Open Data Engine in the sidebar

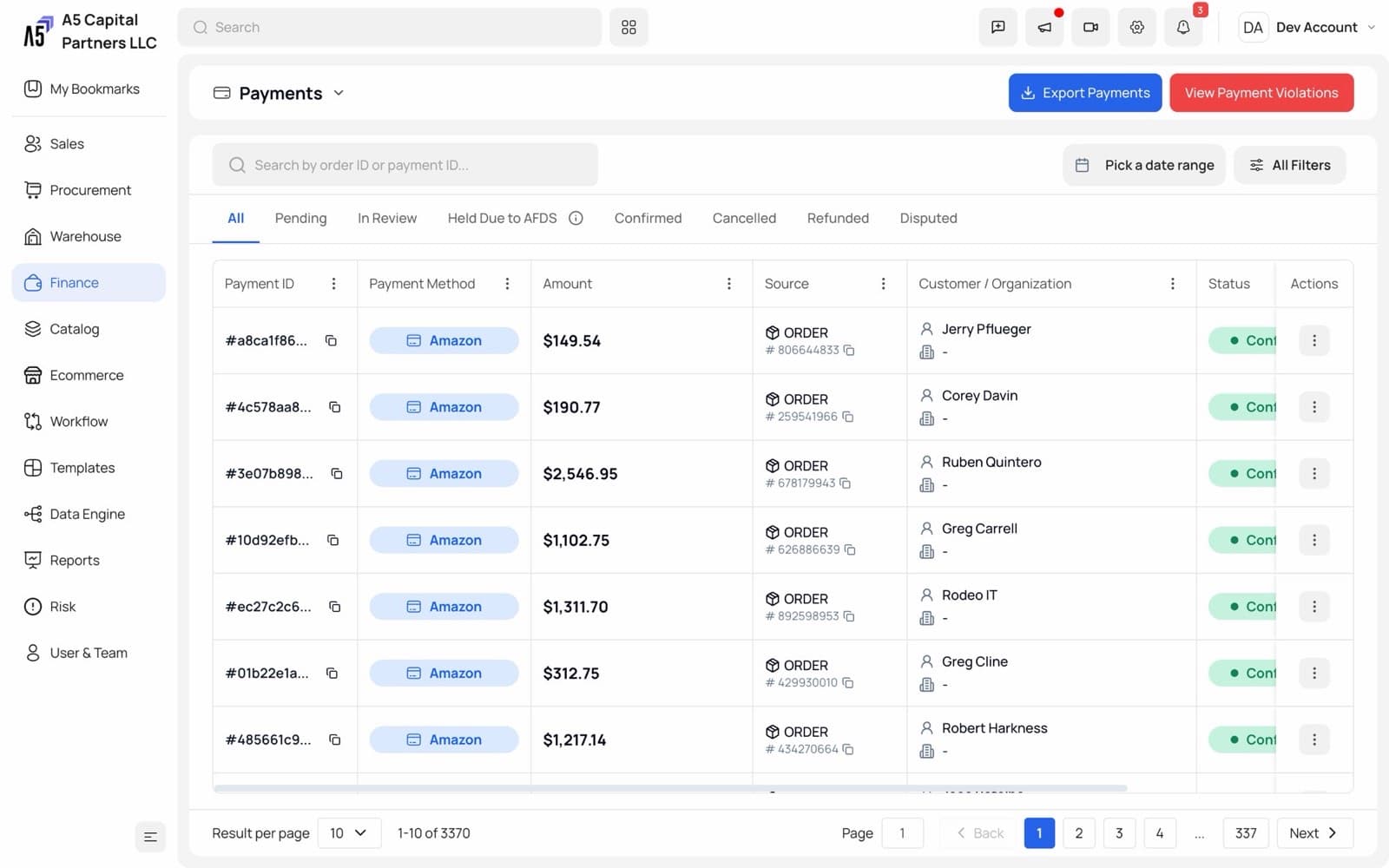click(x=89, y=515)
